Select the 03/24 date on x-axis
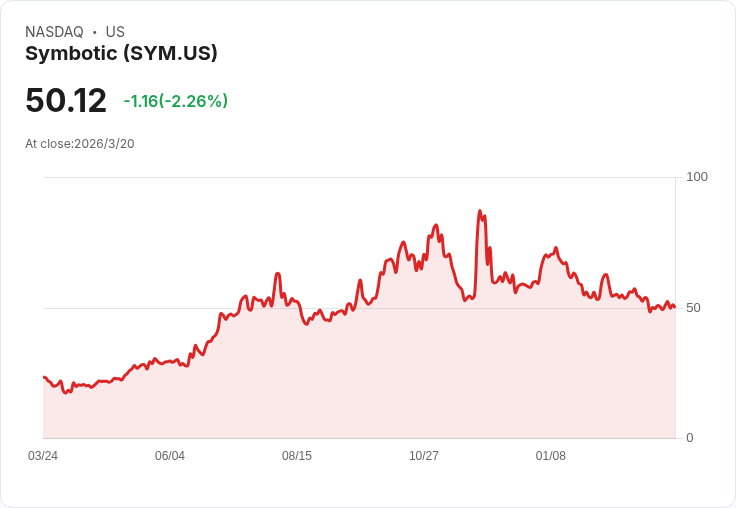This screenshot has height=508, width=736. click(x=43, y=456)
